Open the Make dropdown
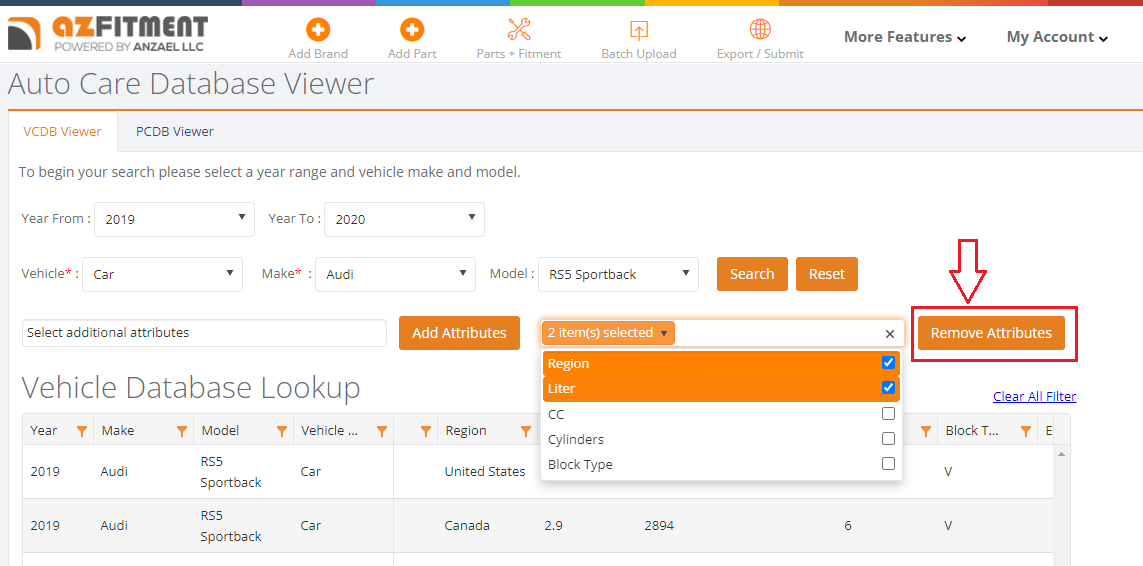 click(395, 274)
